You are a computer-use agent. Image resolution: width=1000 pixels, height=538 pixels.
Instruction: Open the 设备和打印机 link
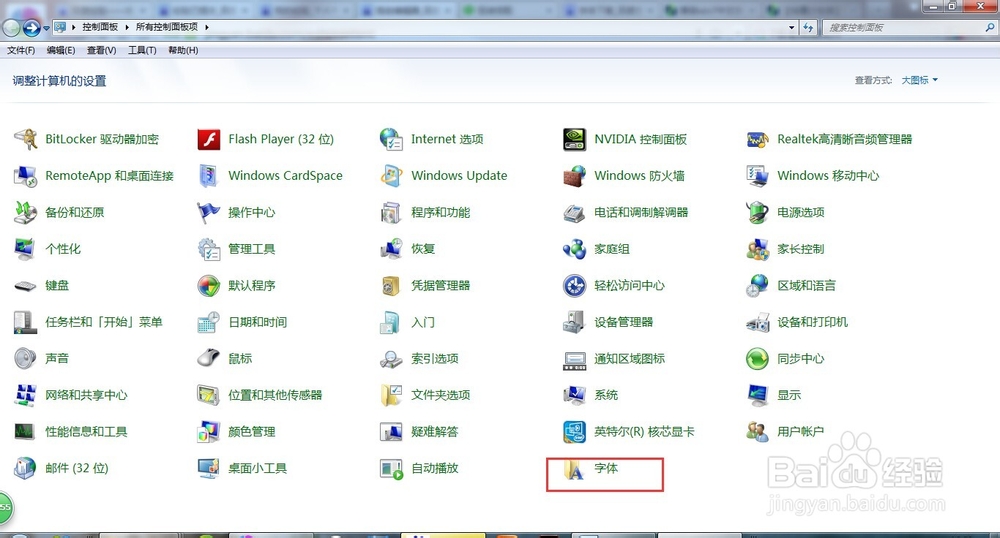pyautogui.click(x=812, y=322)
